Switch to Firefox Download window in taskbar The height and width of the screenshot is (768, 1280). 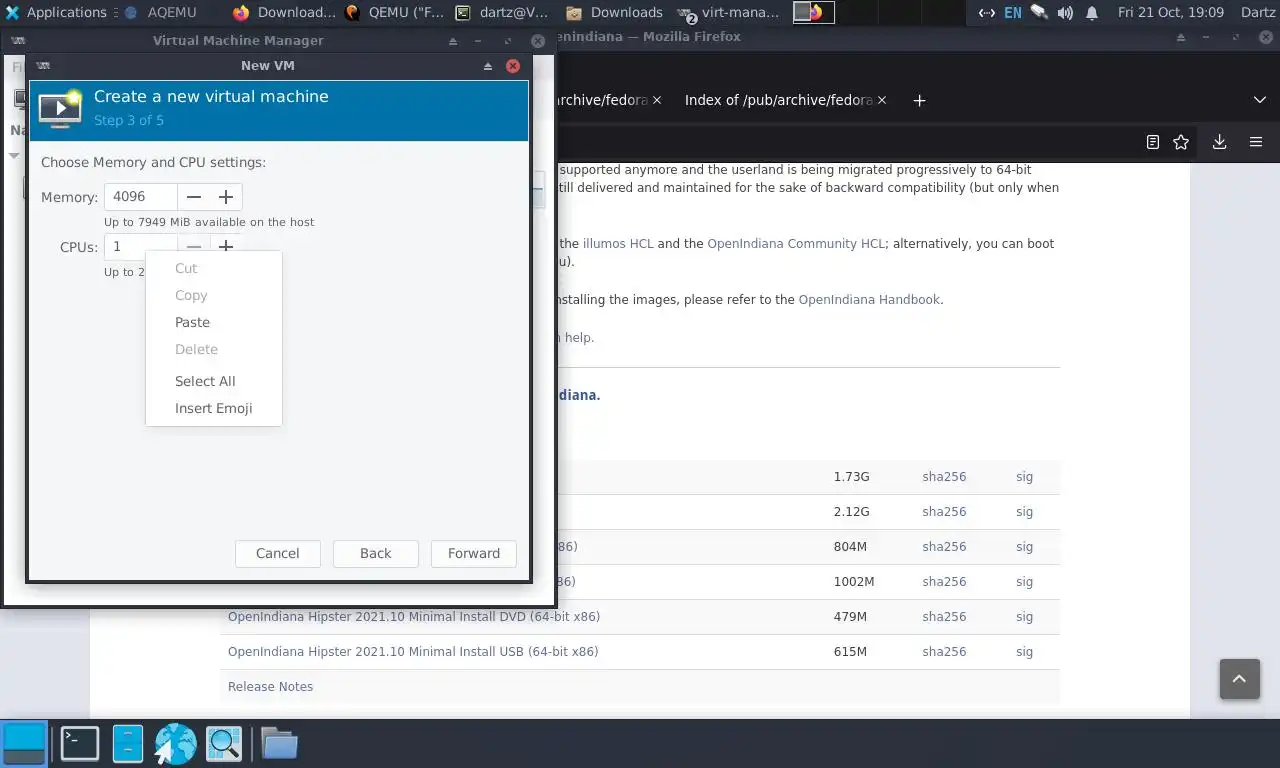click(284, 12)
